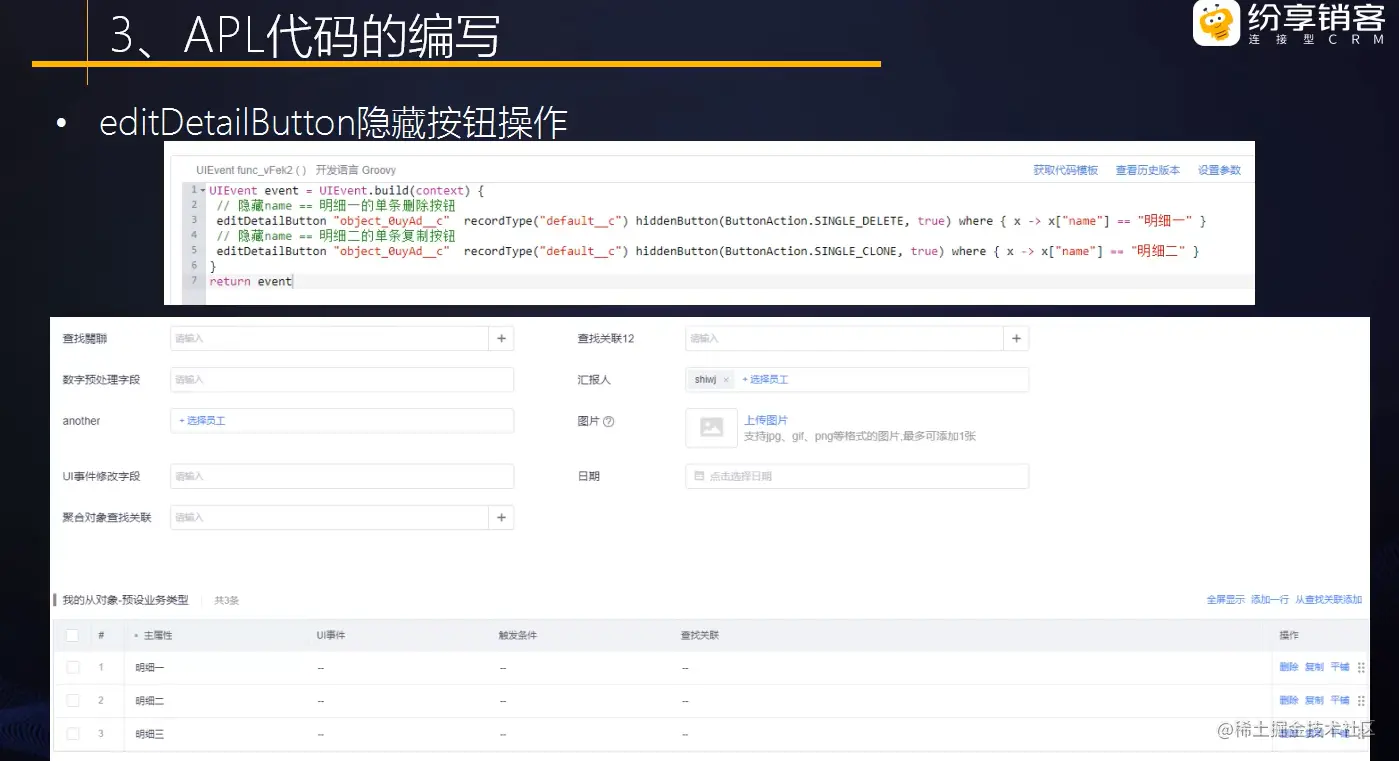This screenshot has height=761, width=1399.
Task: Focus the 数字预处理字段 input field
Action: (342, 380)
